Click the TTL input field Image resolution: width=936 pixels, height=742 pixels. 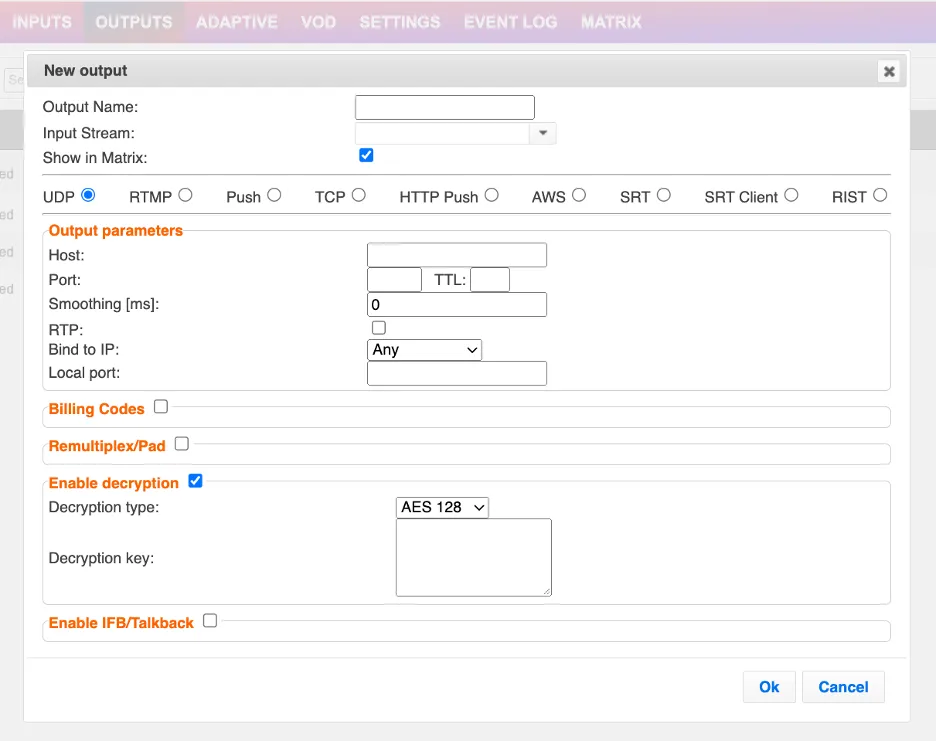point(490,279)
